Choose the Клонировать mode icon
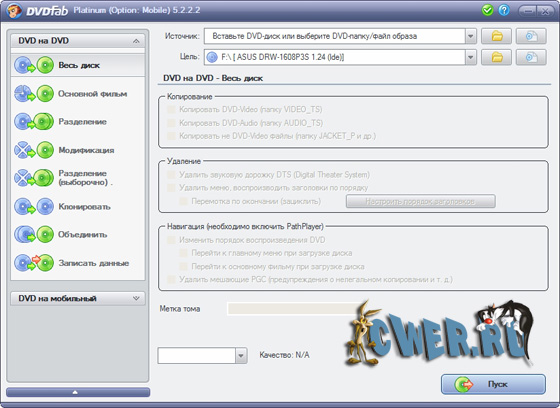 point(34,207)
